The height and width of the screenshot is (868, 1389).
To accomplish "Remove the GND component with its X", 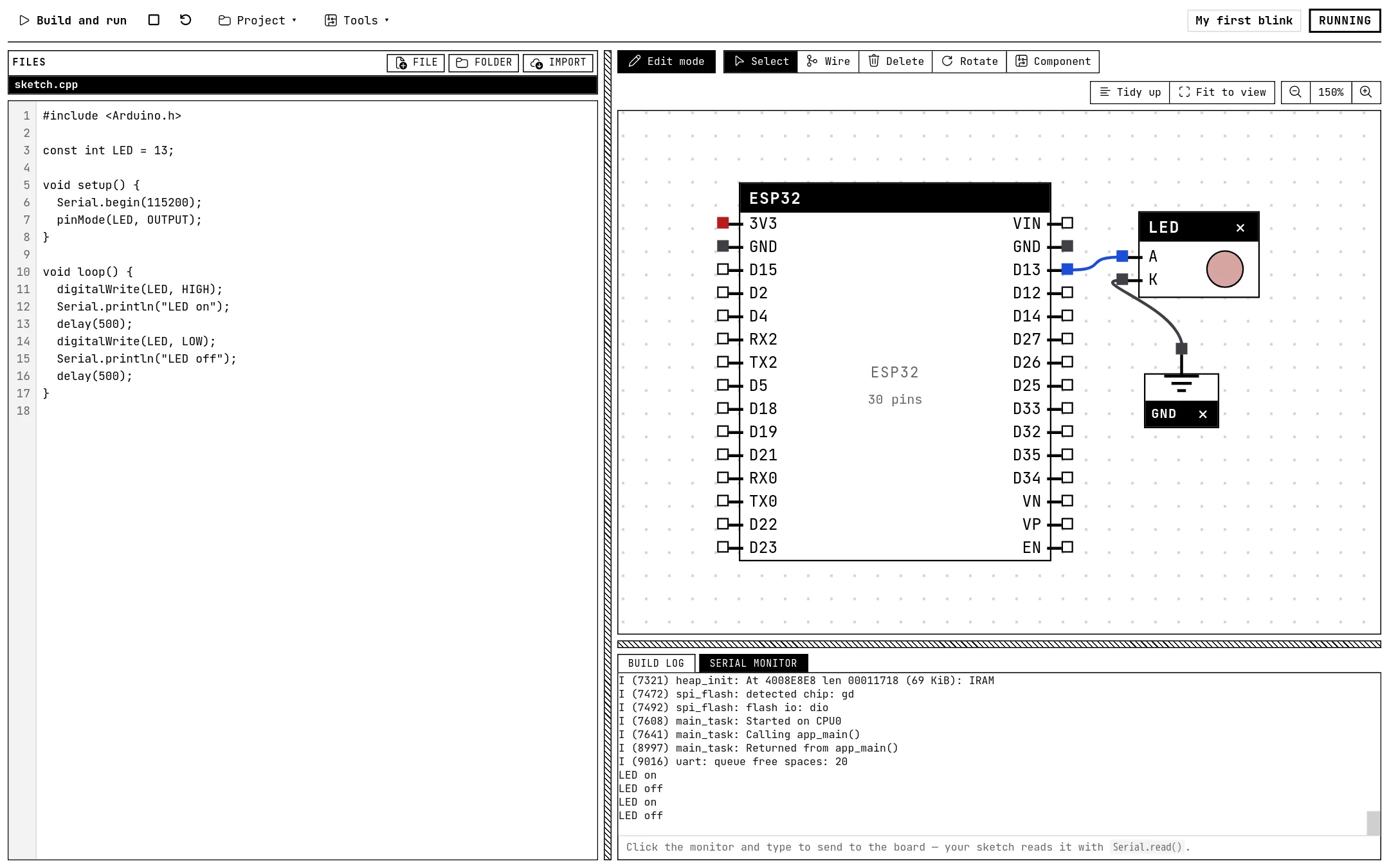I will (x=1203, y=414).
